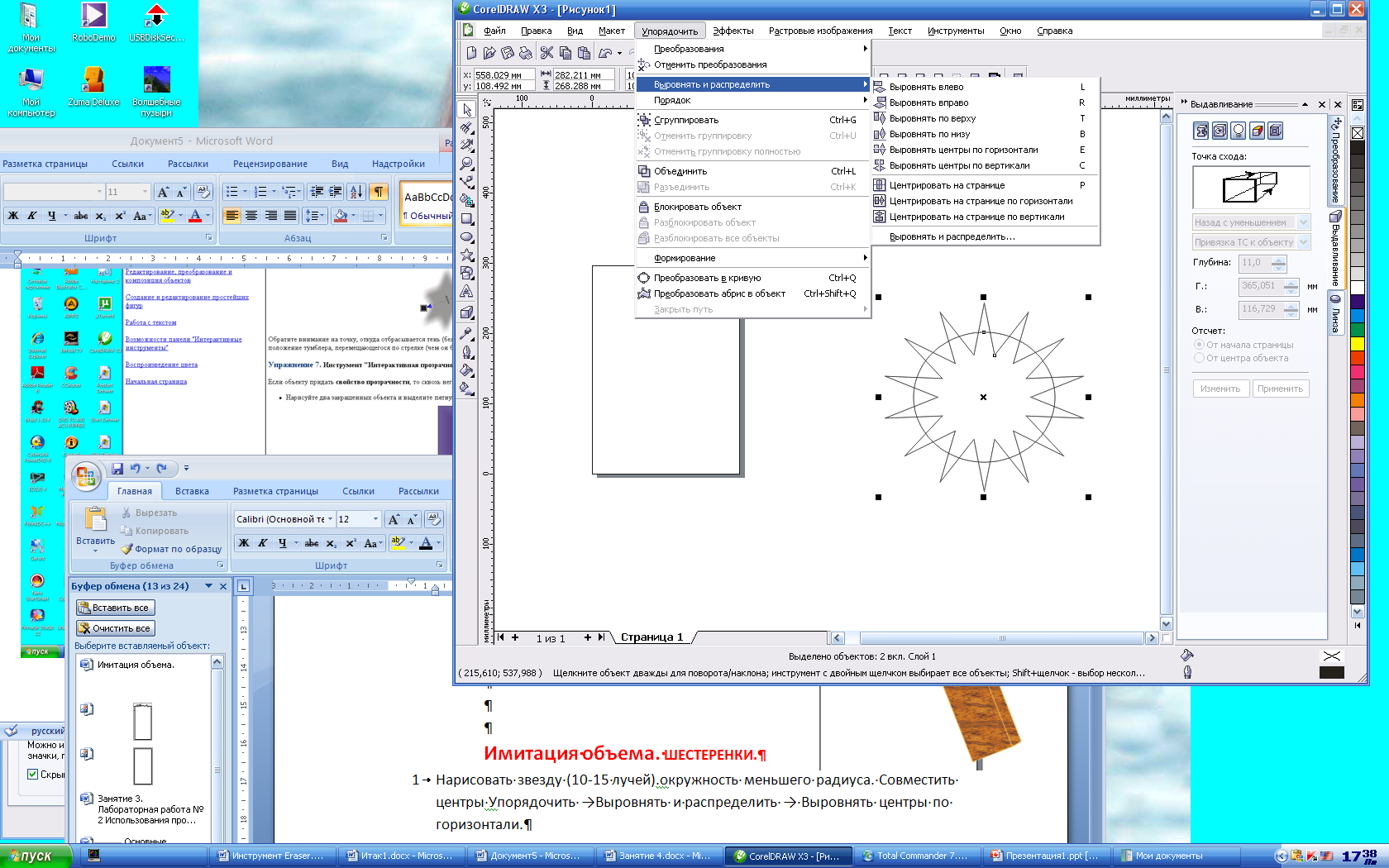The height and width of the screenshot is (868, 1389).
Task: Open Calibri font name dropdown in lower Word
Action: [x=331, y=519]
